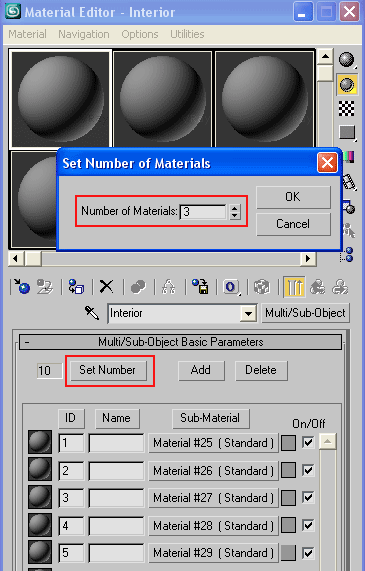The width and height of the screenshot is (365, 571).
Task: Pick material with the eyedropper icon
Action: pyautogui.click(x=92, y=312)
